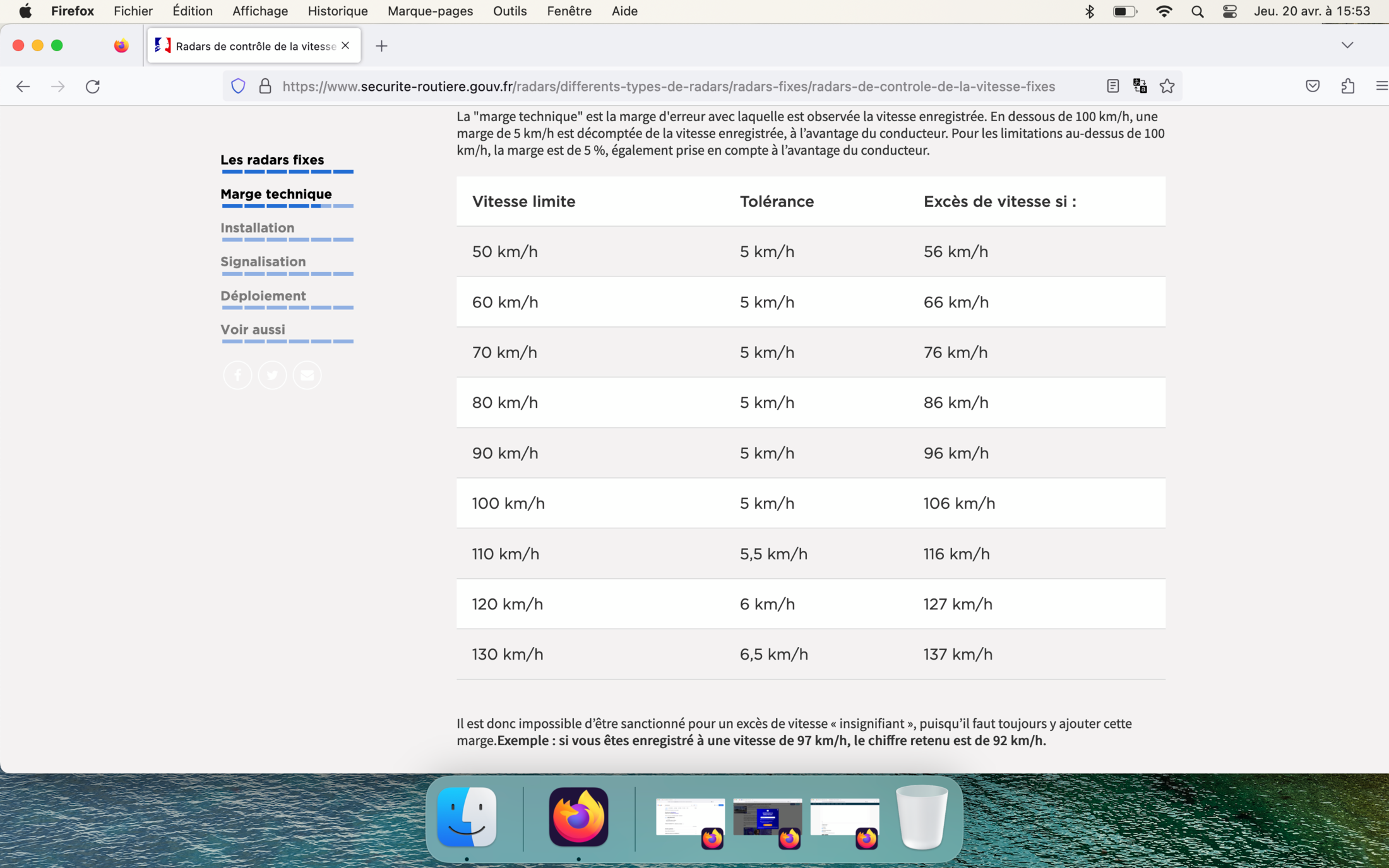The width and height of the screenshot is (1389, 868).
Task: Open the extensions puzzle icon
Action: (1347, 86)
